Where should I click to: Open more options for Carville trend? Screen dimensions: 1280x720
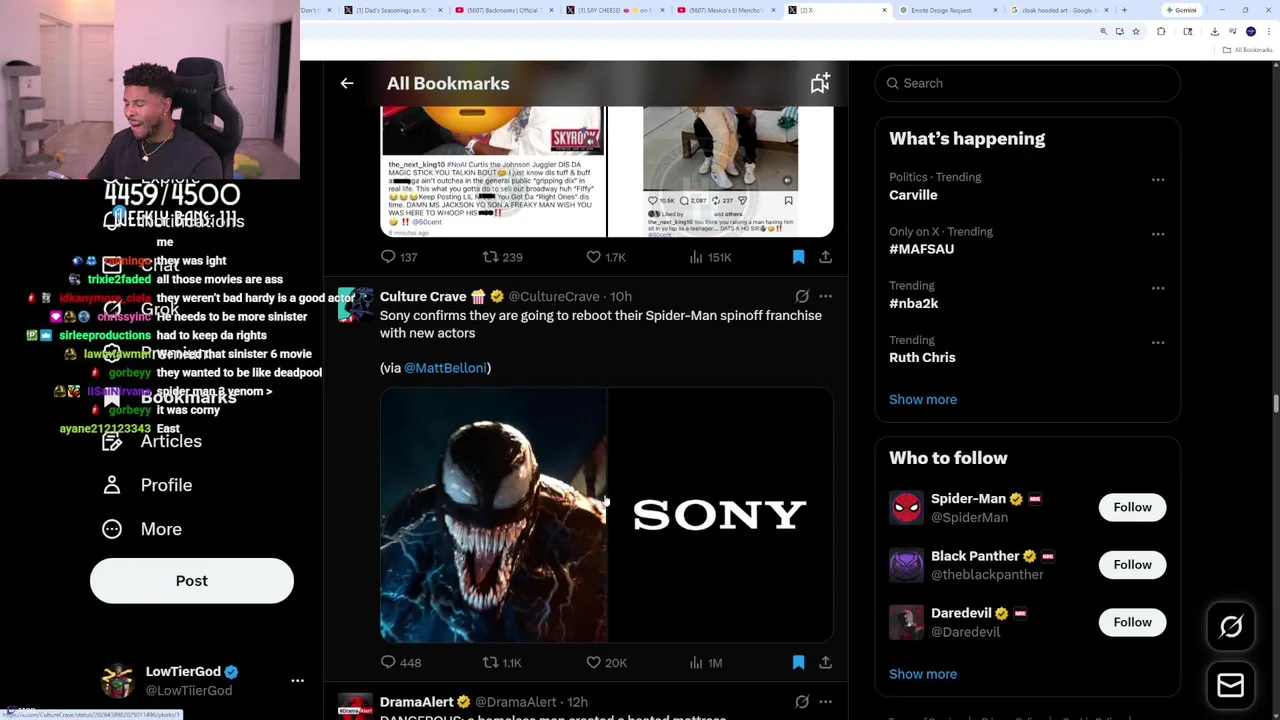[x=1158, y=180]
